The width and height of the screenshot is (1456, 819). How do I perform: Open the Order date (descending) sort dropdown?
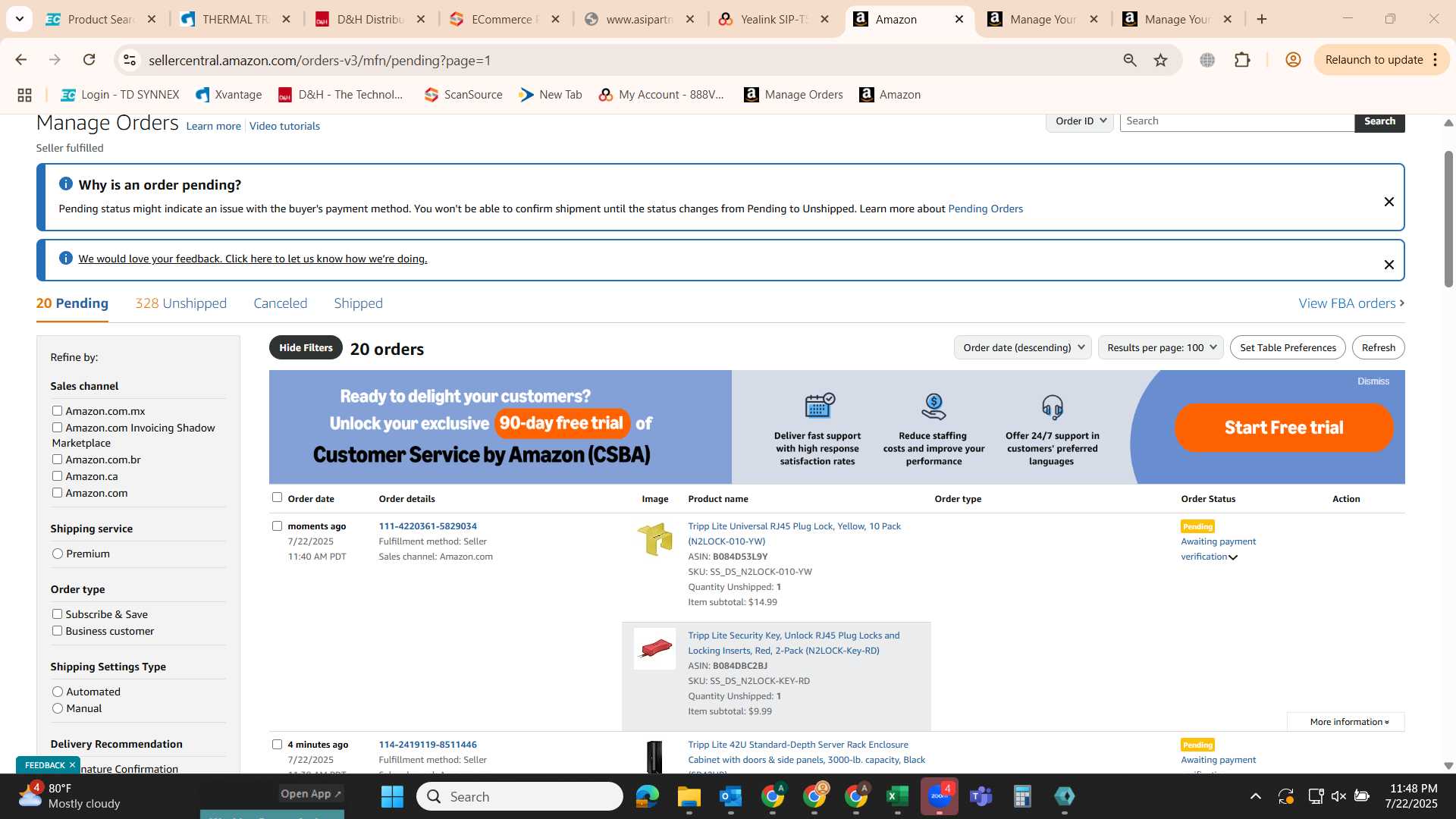coord(1022,347)
